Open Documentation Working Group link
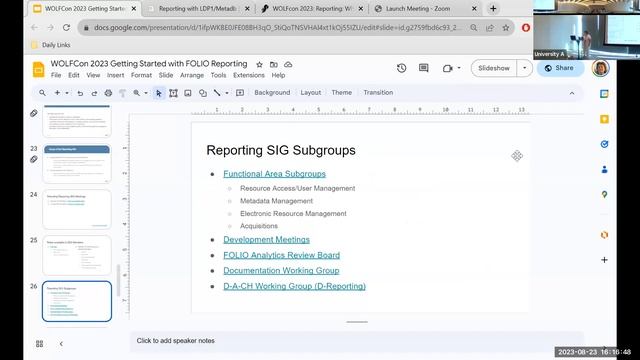 (281, 271)
